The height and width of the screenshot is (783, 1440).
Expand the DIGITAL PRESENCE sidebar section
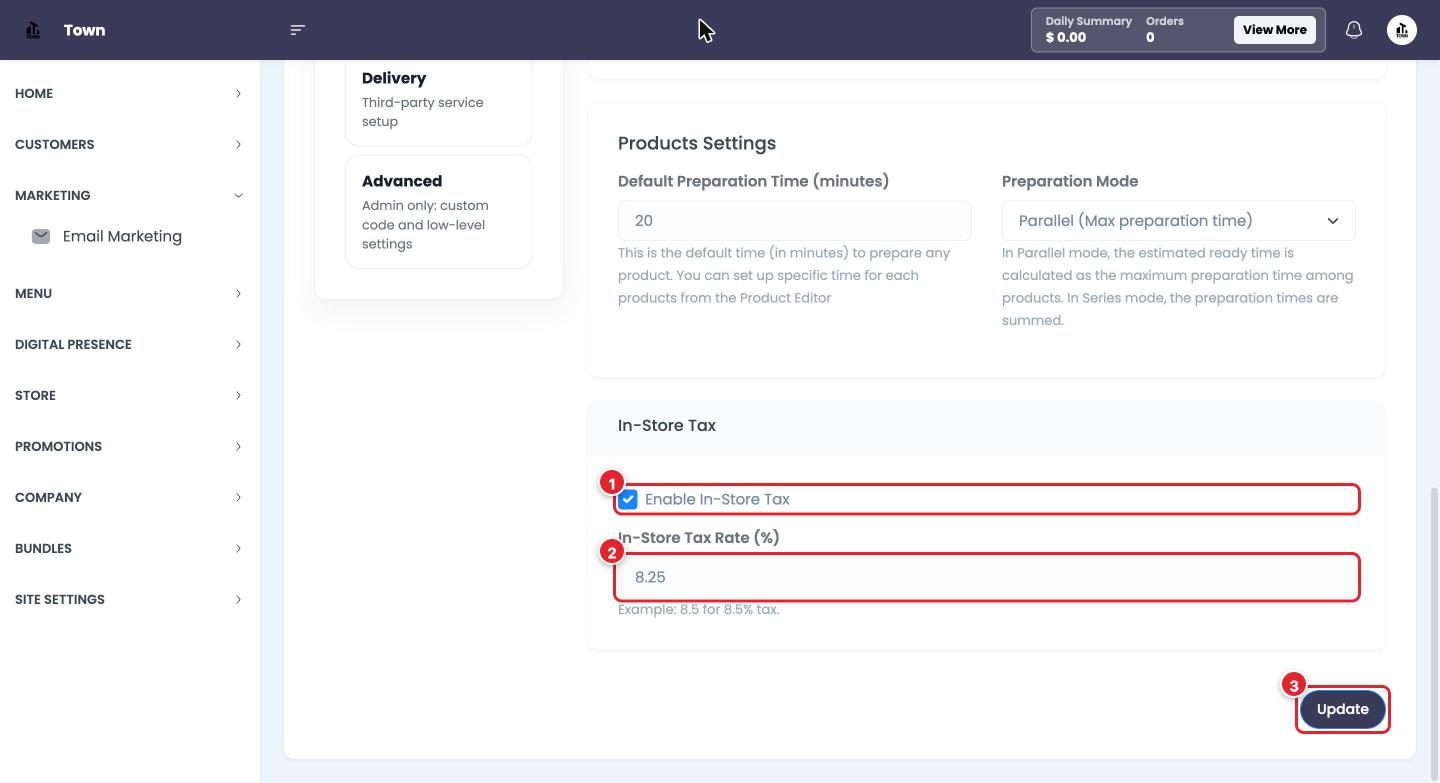pyautogui.click(x=128, y=344)
